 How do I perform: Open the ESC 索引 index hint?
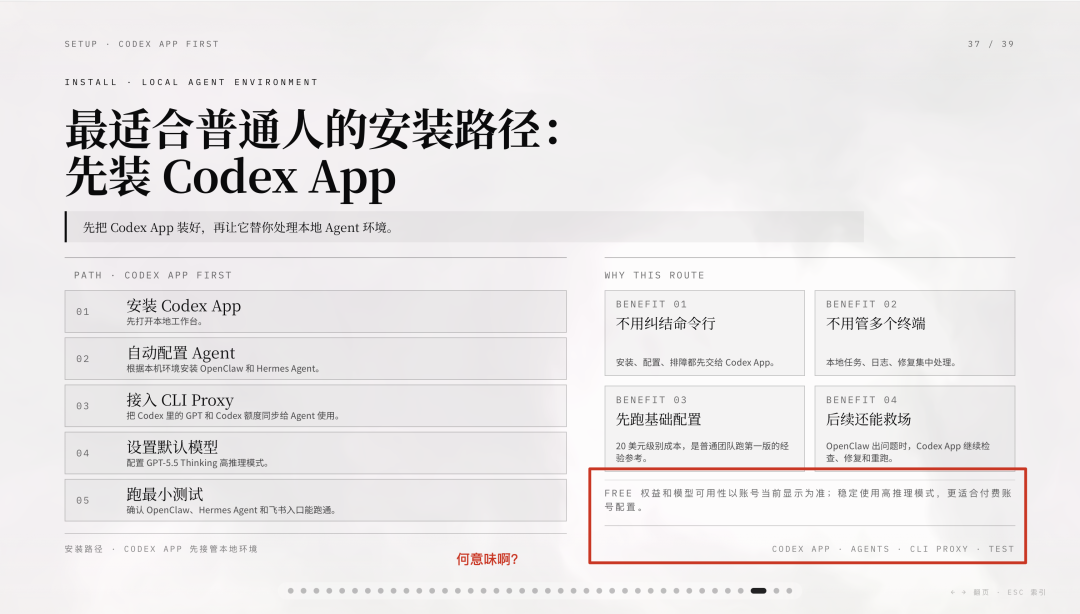[1026, 592]
